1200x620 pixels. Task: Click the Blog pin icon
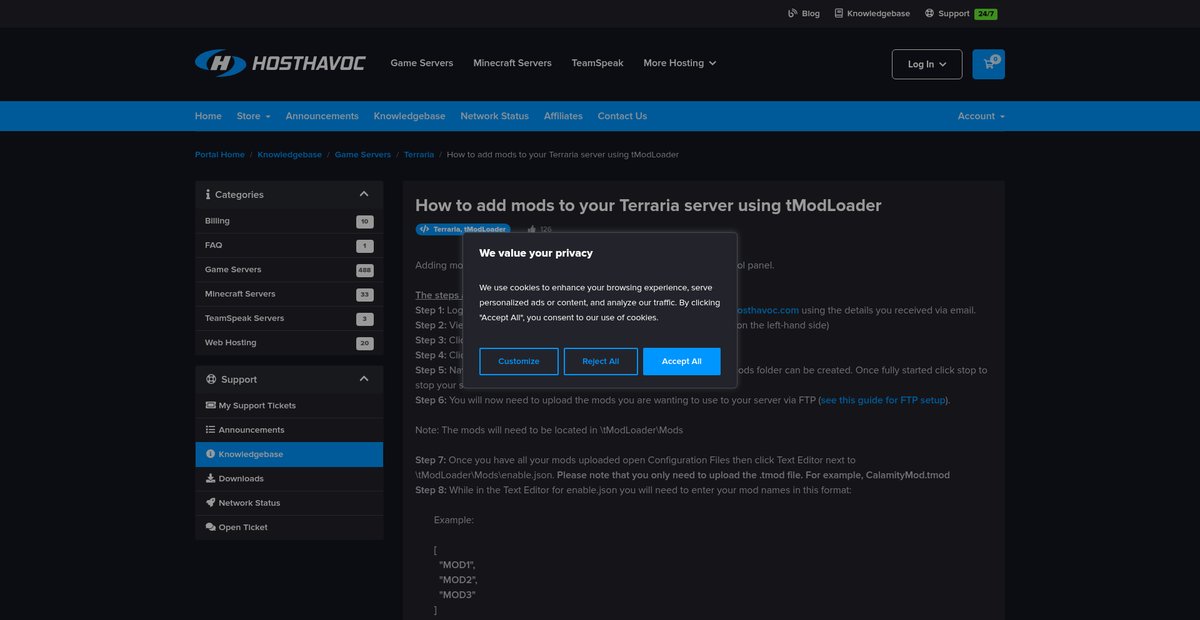(x=792, y=14)
